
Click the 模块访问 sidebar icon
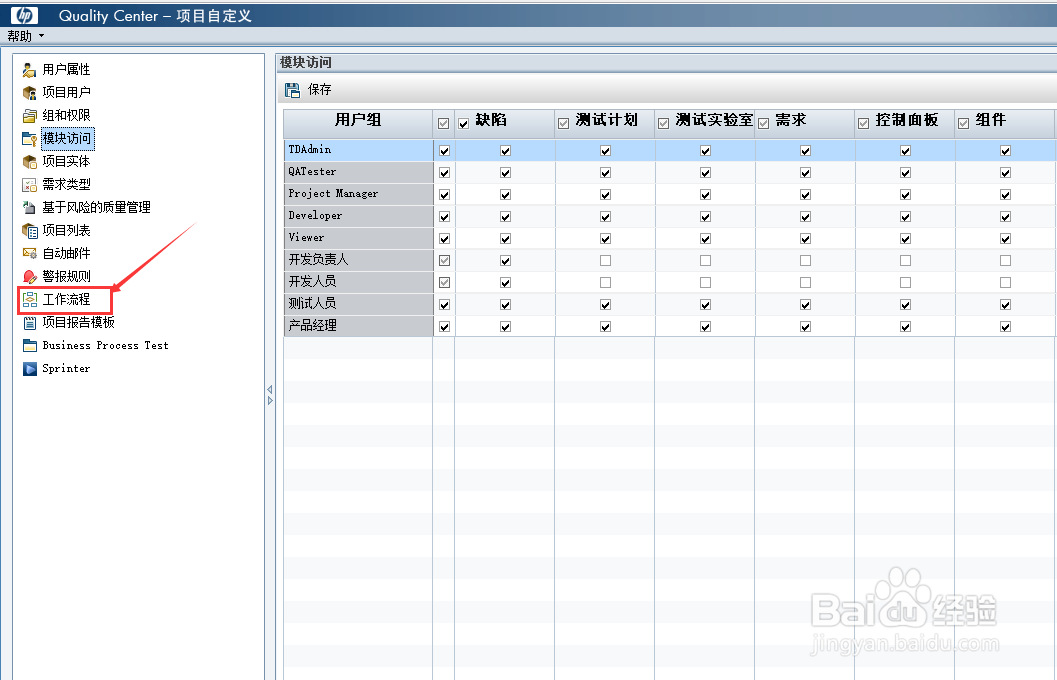30,139
